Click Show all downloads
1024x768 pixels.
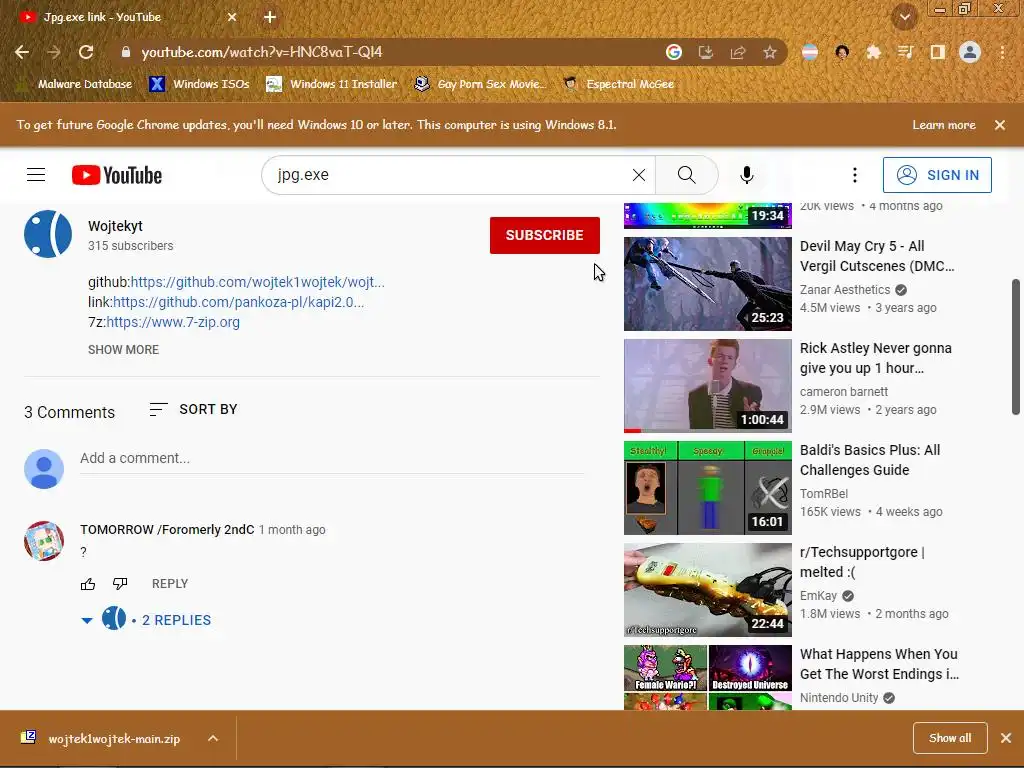950,738
